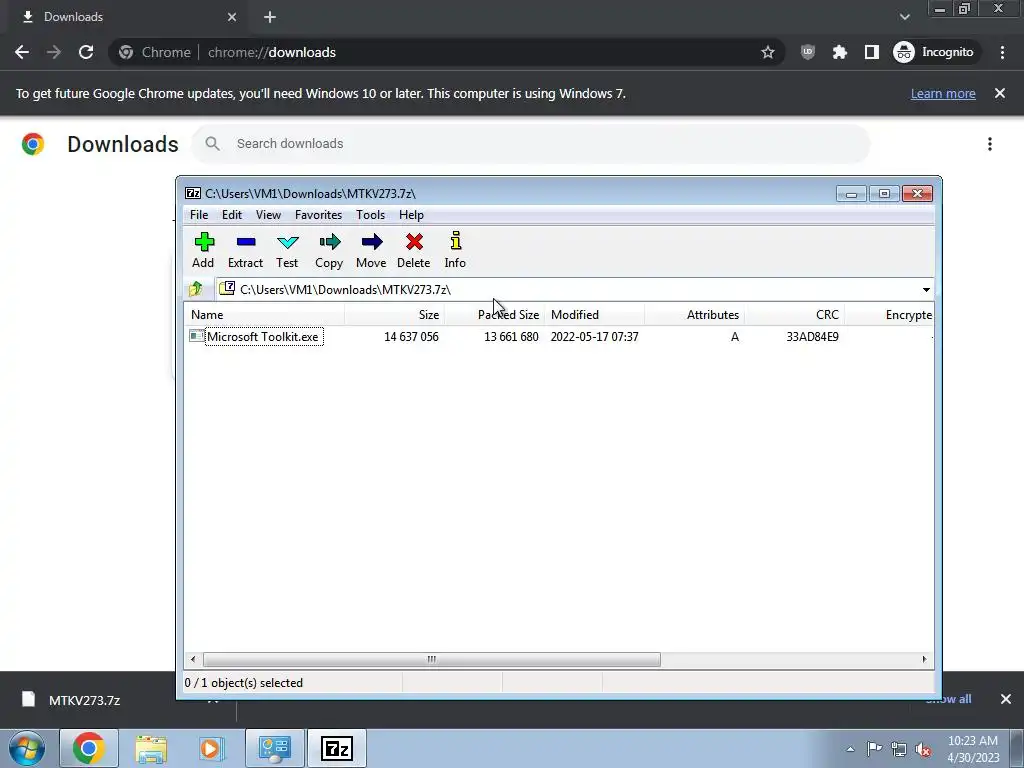Open the Tools menu in 7-Zip
Screen dimensions: 1024x768
pyautogui.click(x=370, y=215)
